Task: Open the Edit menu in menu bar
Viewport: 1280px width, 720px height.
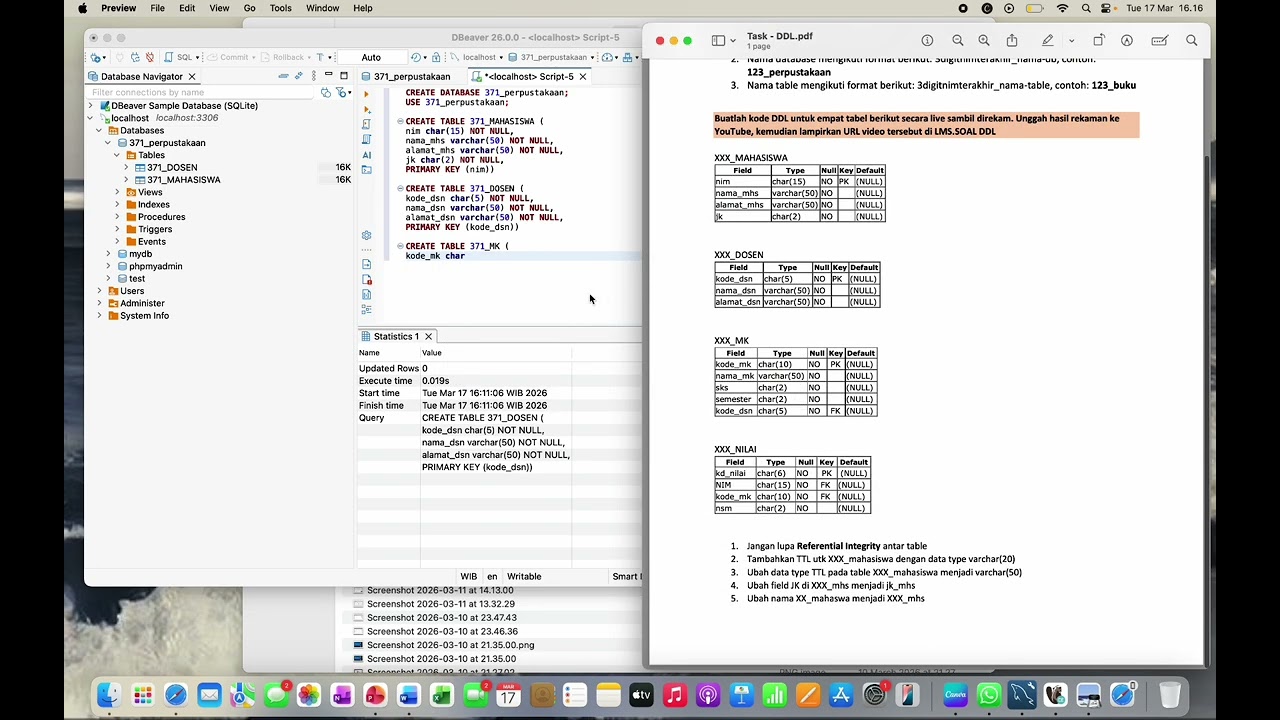Action: point(187,8)
